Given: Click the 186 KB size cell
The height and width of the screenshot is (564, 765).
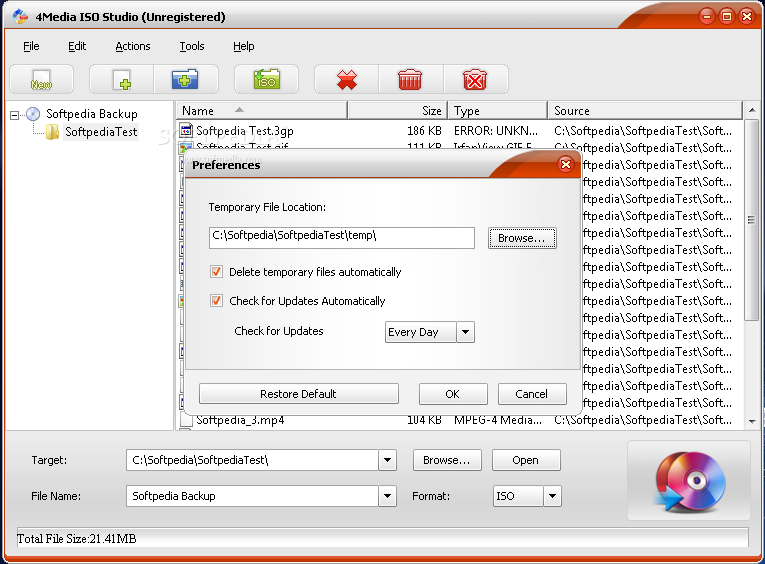Looking at the screenshot, I should tap(424, 131).
